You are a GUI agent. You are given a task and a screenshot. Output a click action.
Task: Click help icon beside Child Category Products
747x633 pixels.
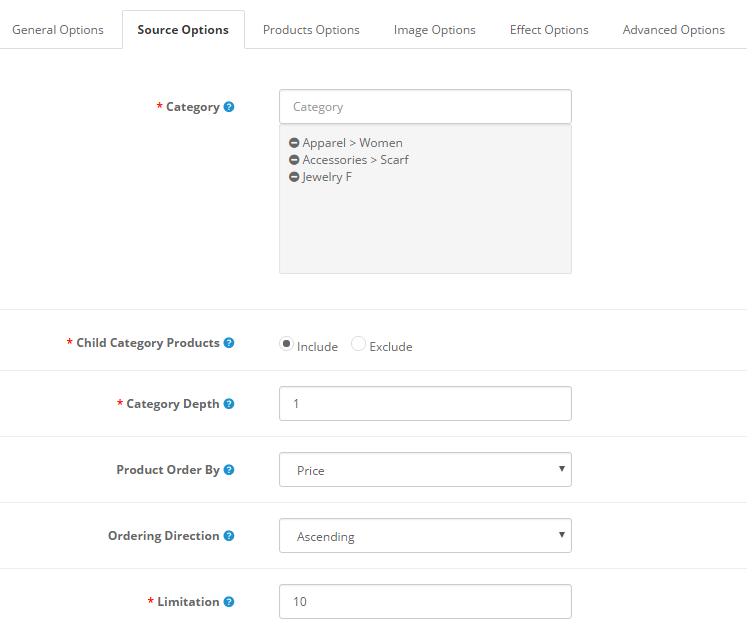tap(229, 343)
